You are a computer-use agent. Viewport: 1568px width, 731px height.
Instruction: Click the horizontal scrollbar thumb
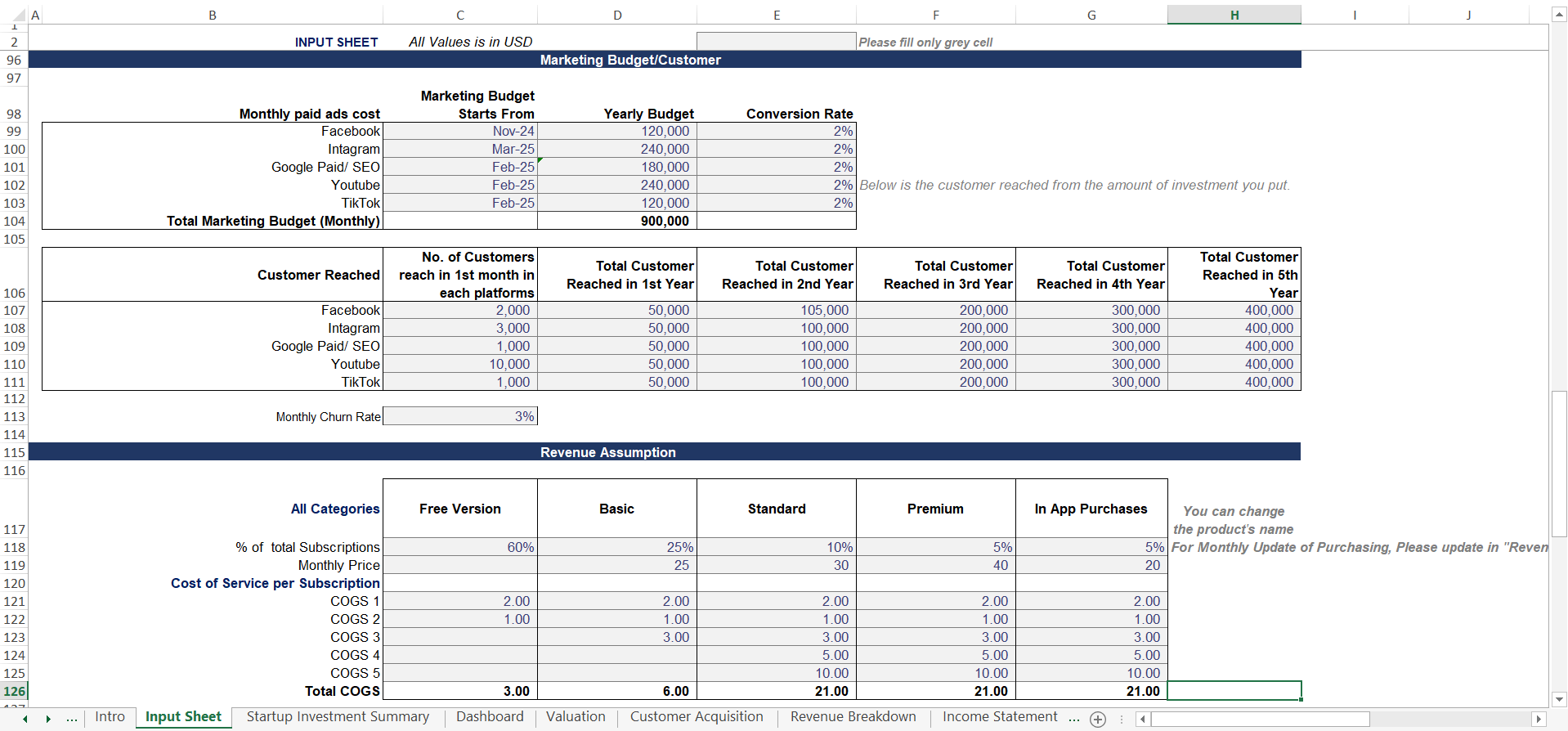click(x=1260, y=720)
